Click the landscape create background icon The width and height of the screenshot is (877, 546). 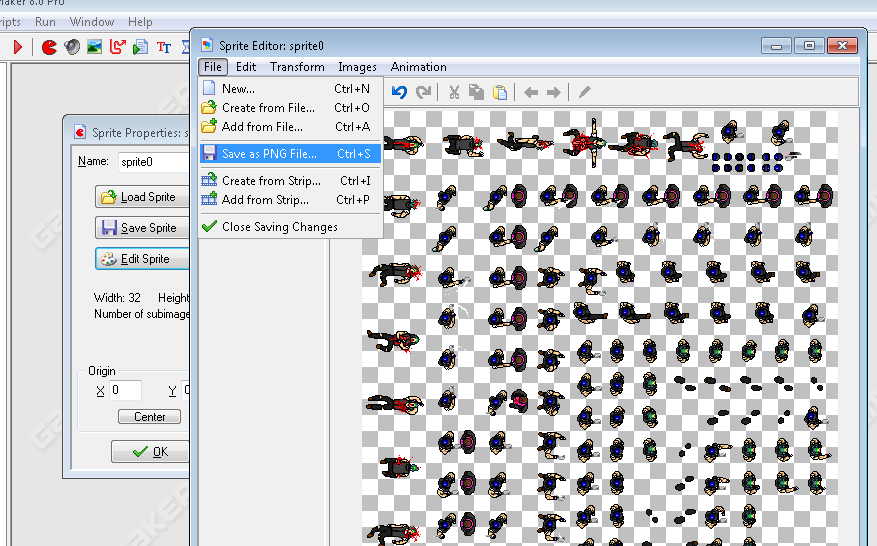95,47
